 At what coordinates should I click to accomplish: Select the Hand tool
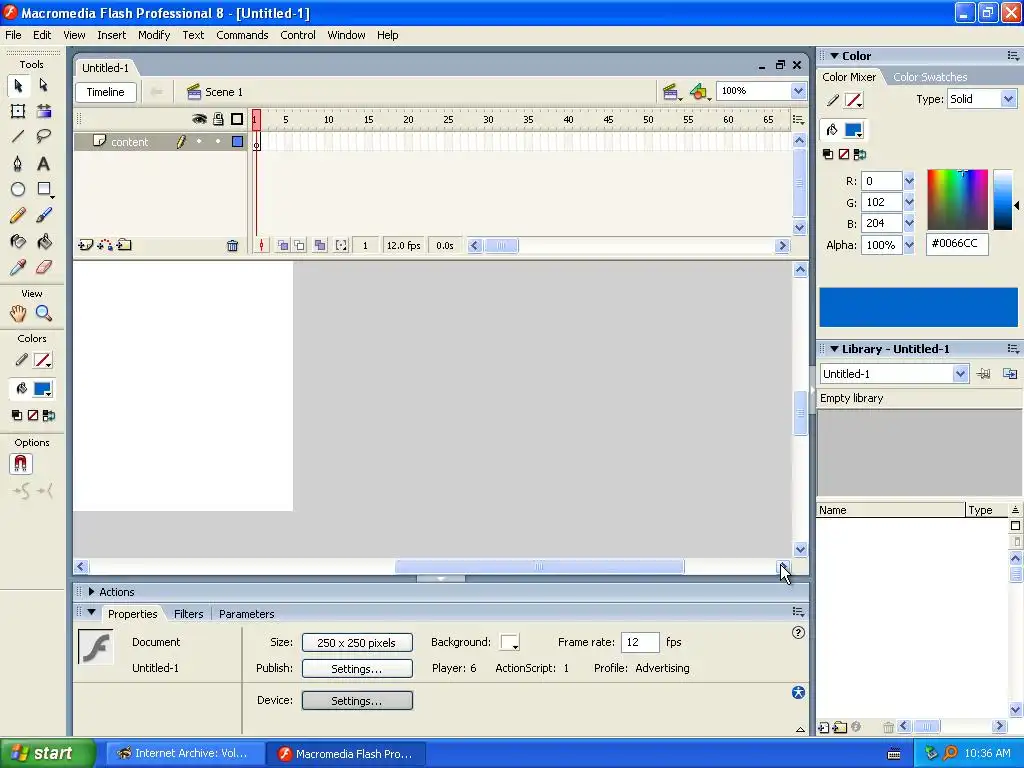click(18, 313)
